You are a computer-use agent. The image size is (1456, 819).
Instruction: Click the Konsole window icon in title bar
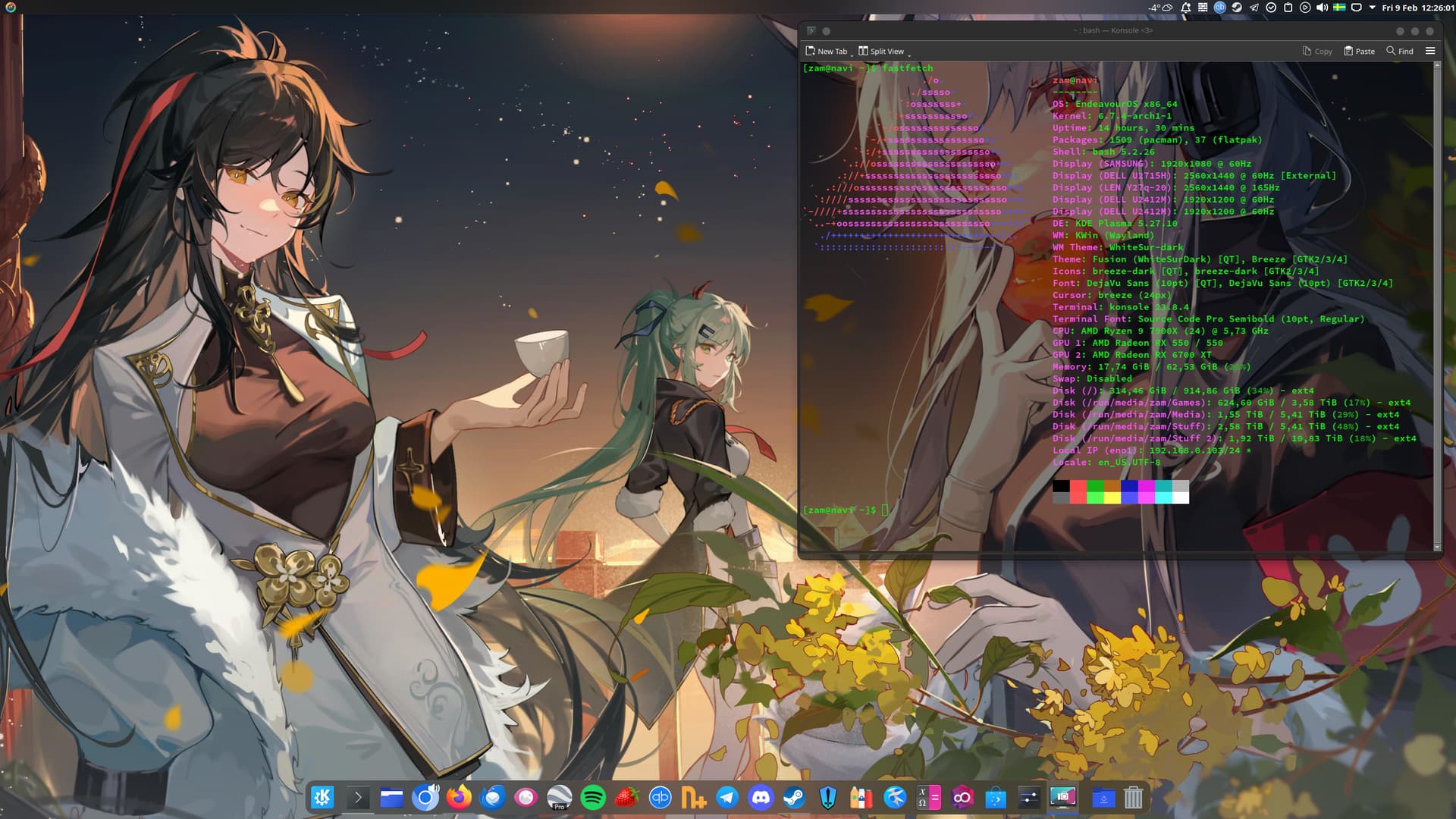click(x=811, y=30)
